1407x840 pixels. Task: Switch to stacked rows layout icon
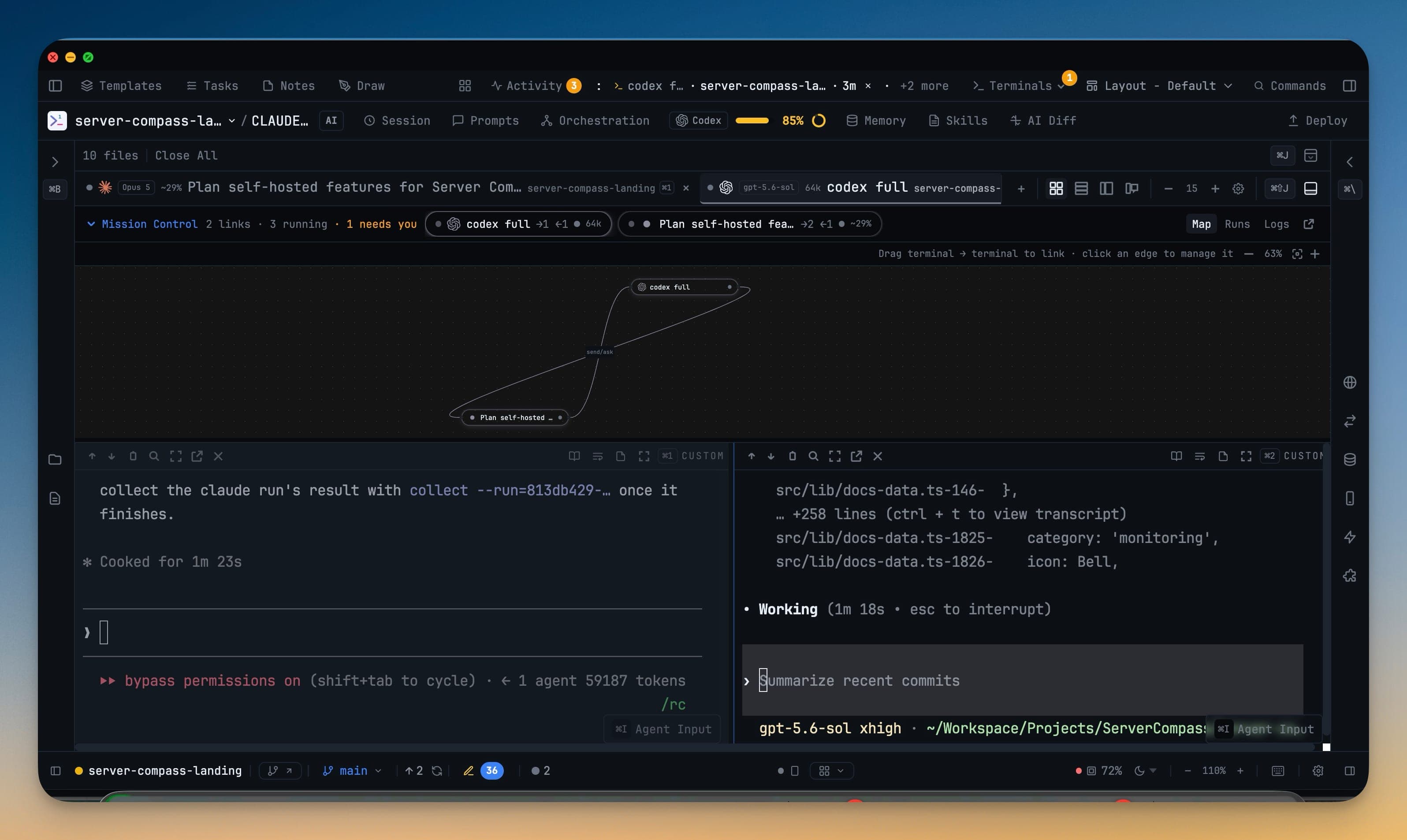click(1081, 189)
